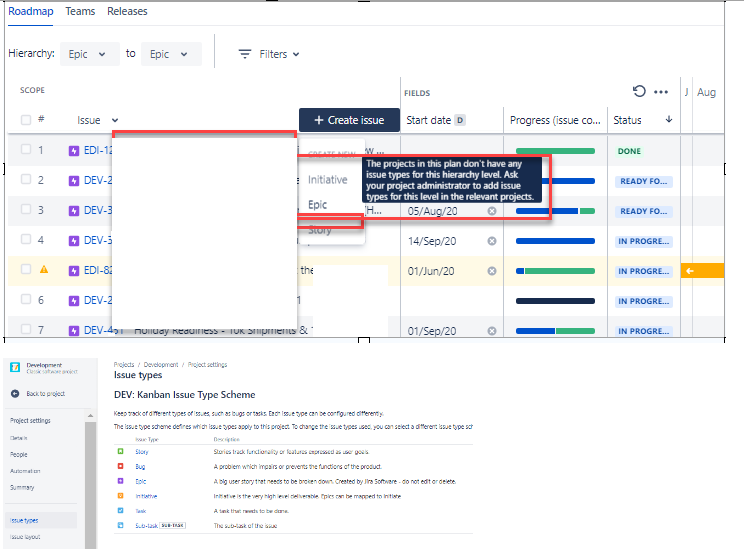Click the Create issue button
This screenshot has width=744, height=549.
pyautogui.click(x=349, y=120)
